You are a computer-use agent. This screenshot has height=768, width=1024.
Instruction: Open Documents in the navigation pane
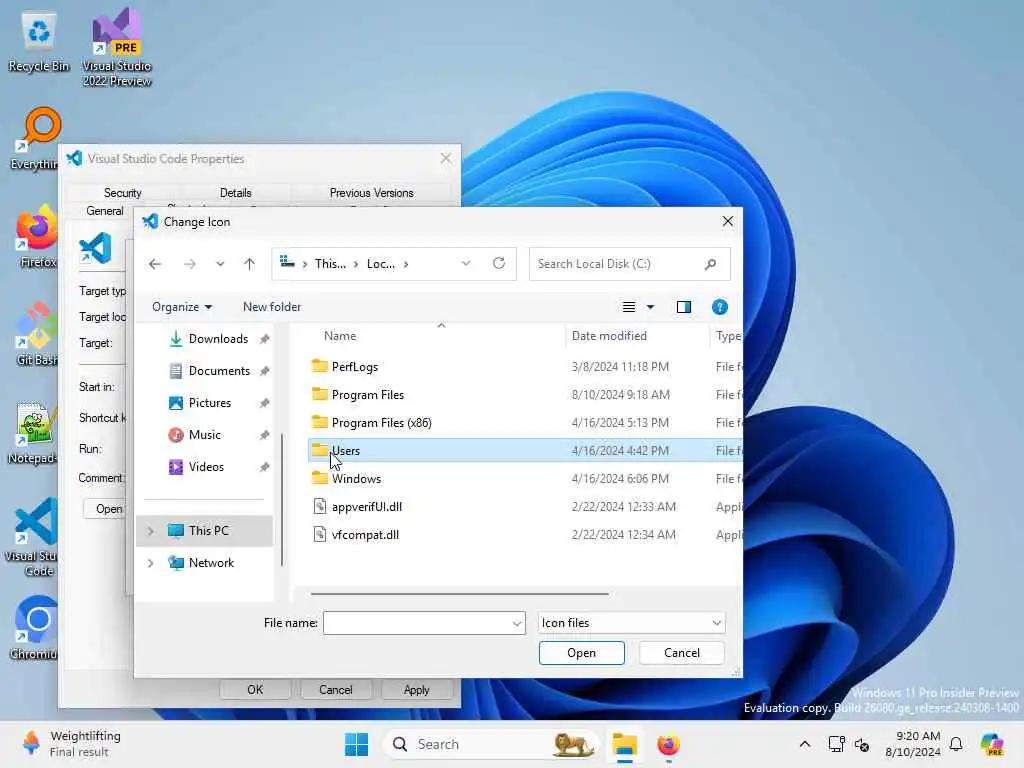[x=219, y=371]
